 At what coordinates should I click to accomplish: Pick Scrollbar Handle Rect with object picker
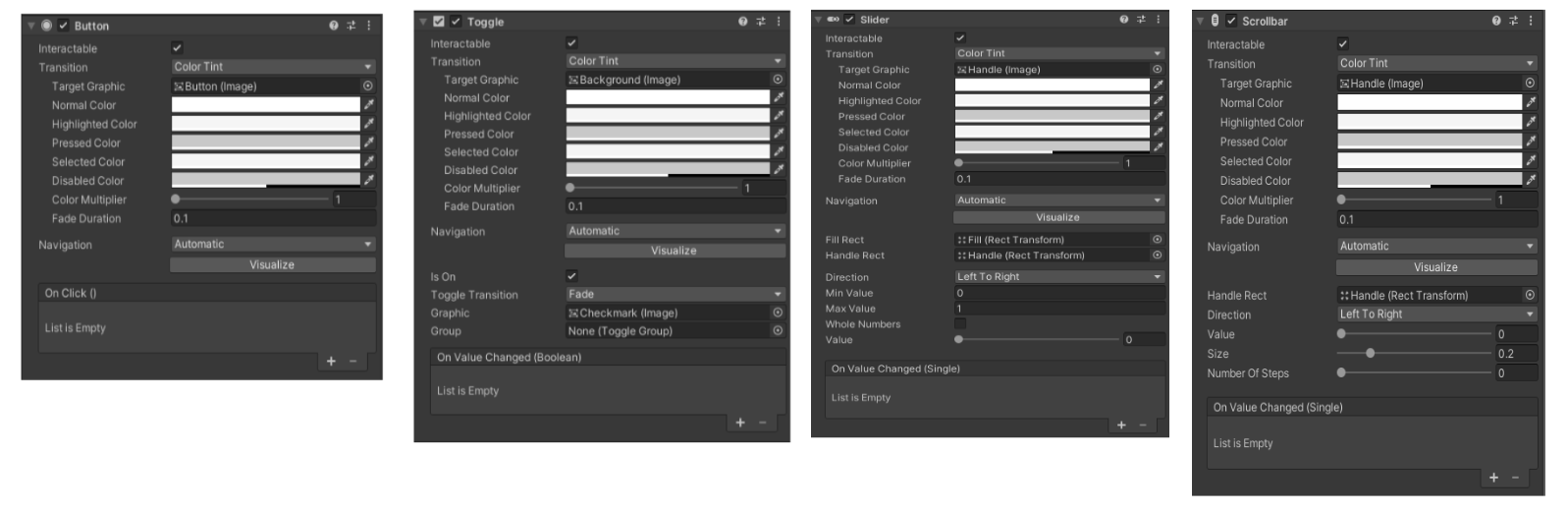(1530, 295)
